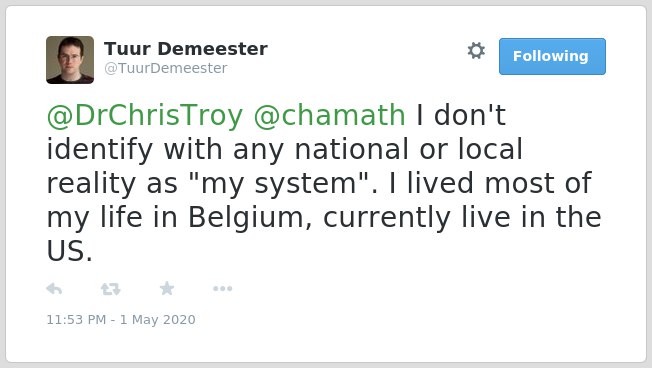Select the reply arrow below the tweet
This screenshot has height=368, width=652.
click(x=54, y=289)
